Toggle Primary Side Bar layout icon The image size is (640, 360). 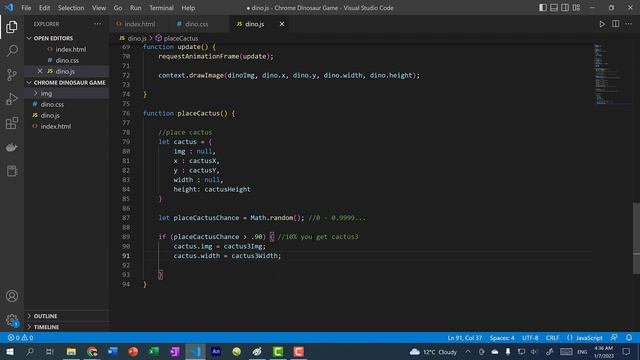542,8
